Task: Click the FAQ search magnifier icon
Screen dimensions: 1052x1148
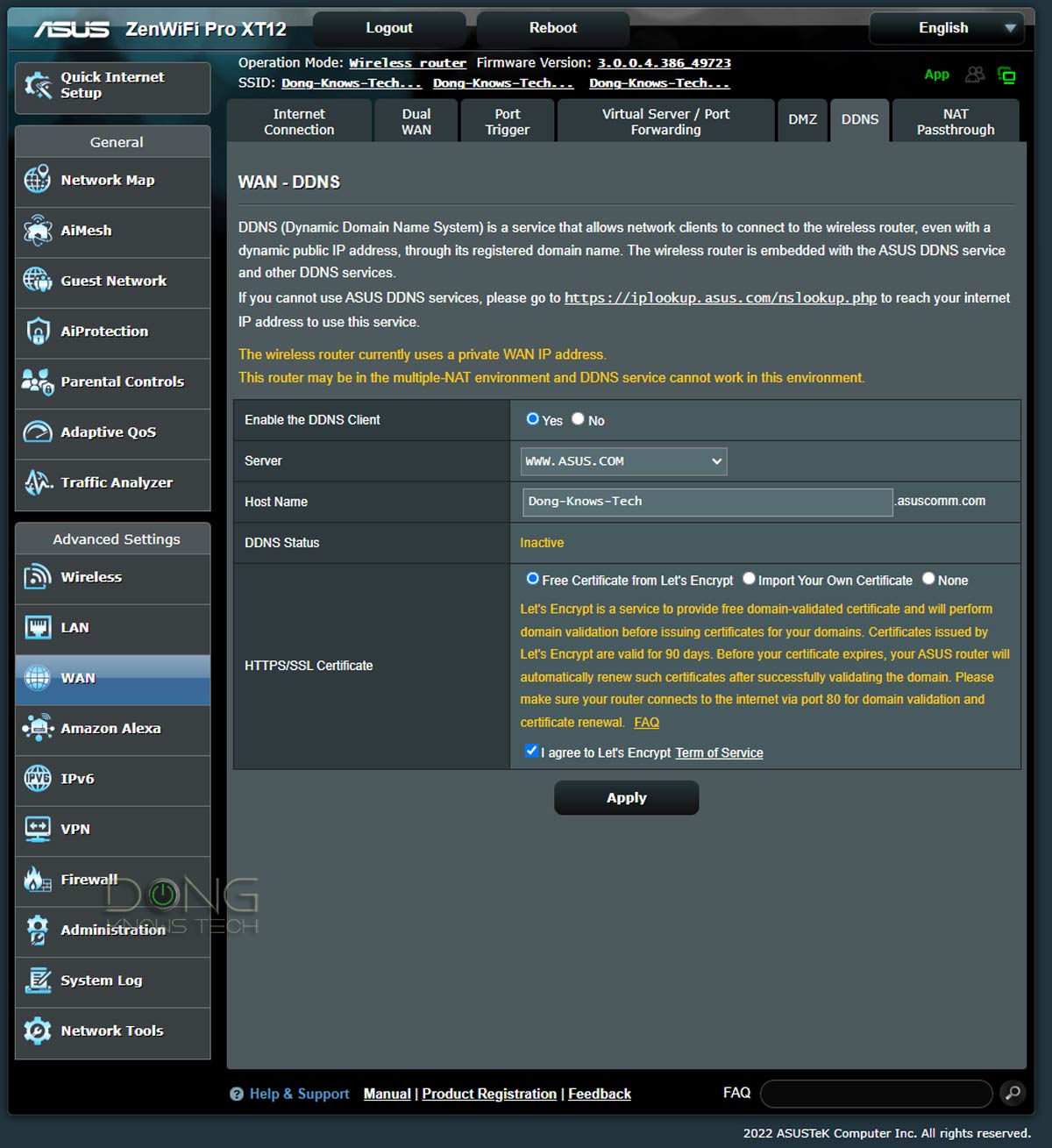Action: [1013, 1093]
